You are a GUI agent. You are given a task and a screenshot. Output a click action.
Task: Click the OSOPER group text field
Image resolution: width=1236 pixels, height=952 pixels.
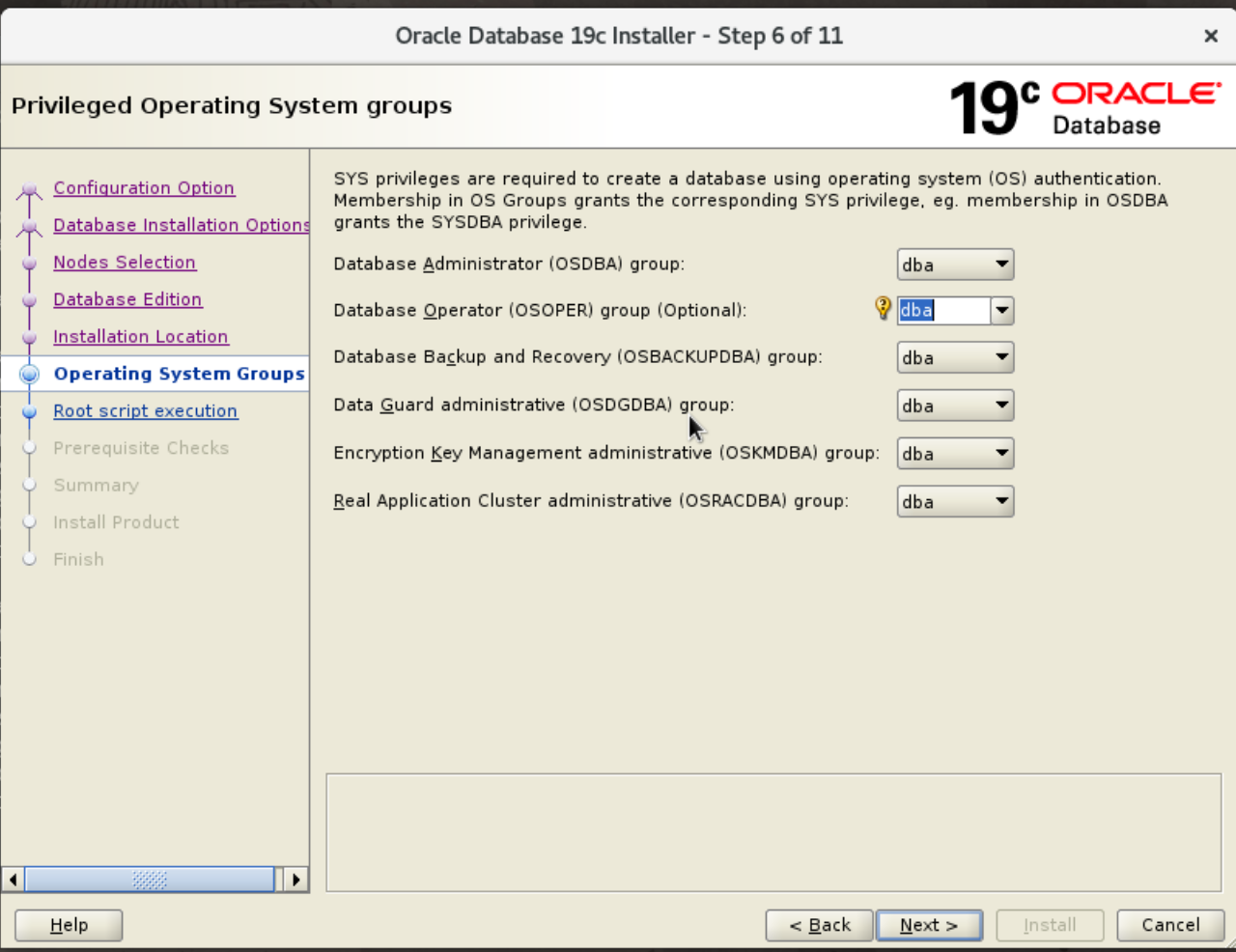click(x=943, y=310)
